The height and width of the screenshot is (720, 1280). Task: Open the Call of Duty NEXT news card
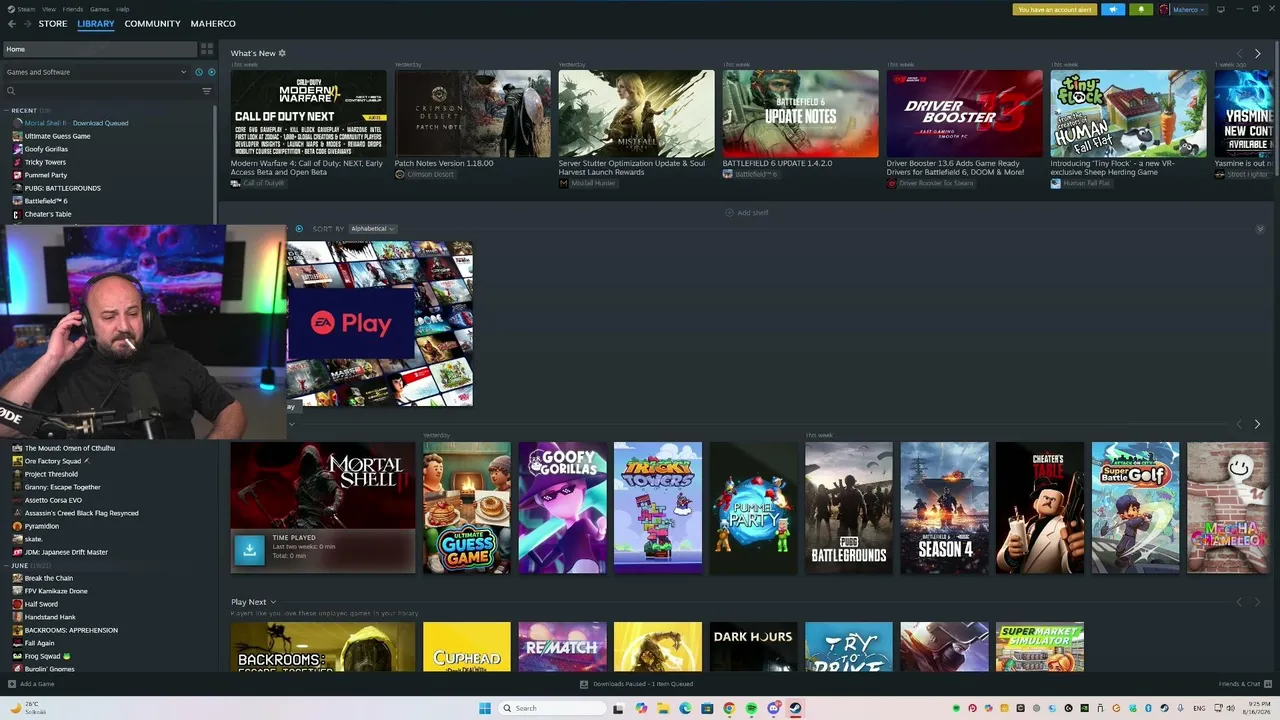[x=308, y=114]
